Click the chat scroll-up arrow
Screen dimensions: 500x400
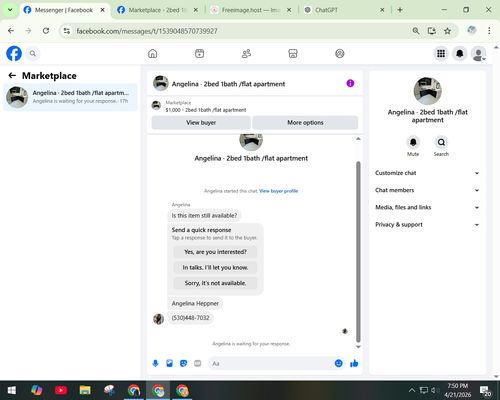coord(358,139)
